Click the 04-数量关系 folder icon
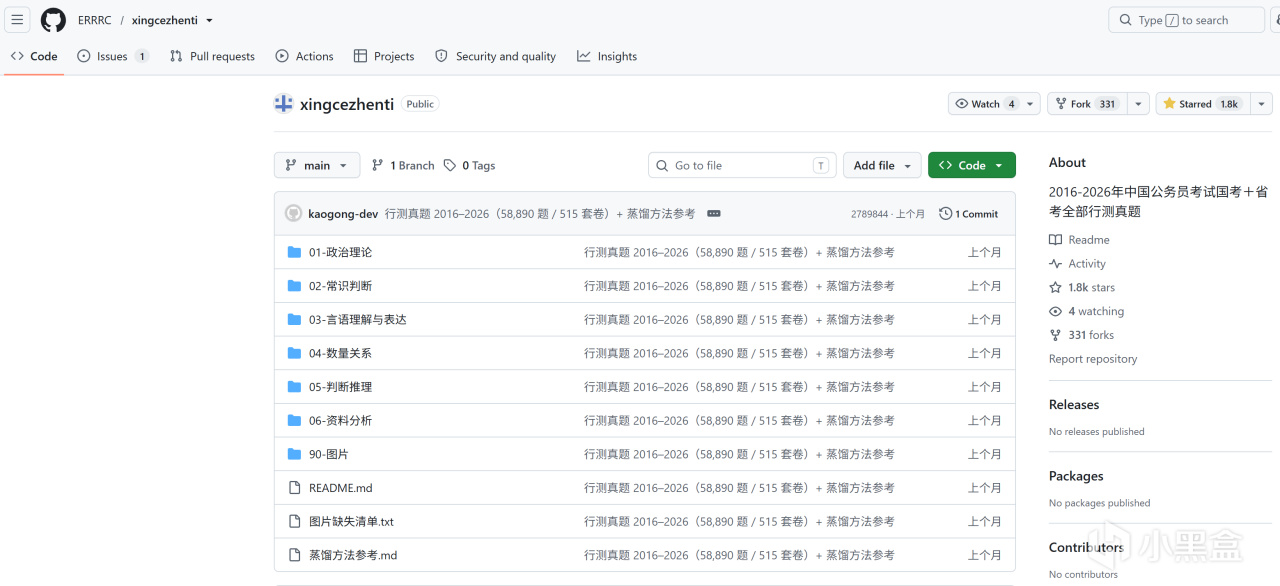The image size is (1280, 586). (x=294, y=353)
